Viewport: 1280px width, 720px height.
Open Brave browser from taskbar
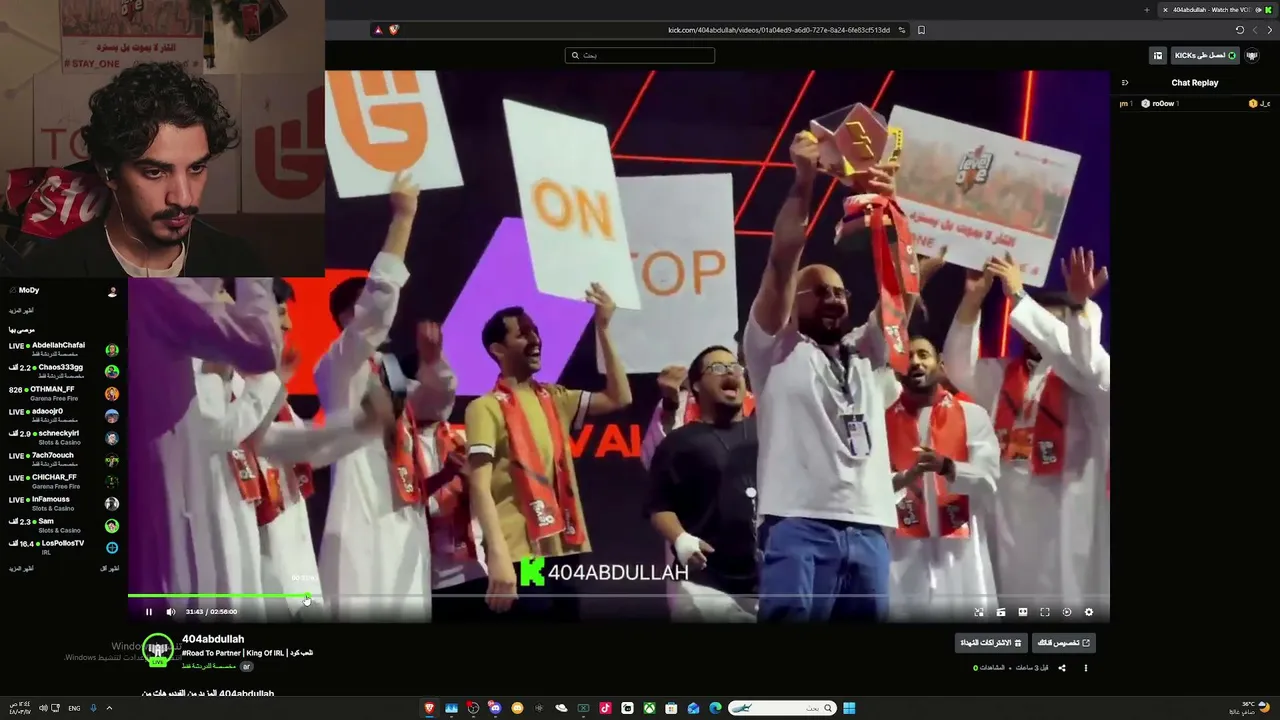[x=430, y=708]
